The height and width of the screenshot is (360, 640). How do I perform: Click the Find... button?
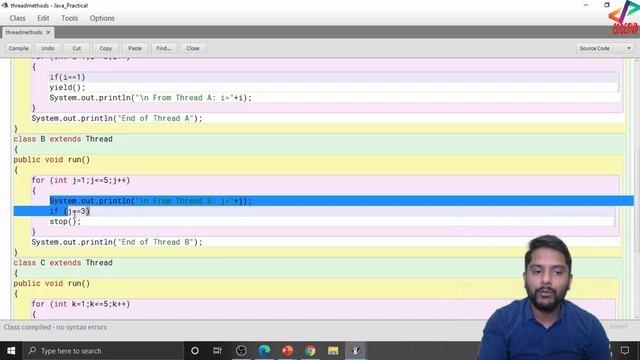pyautogui.click(x=164, y=48)
